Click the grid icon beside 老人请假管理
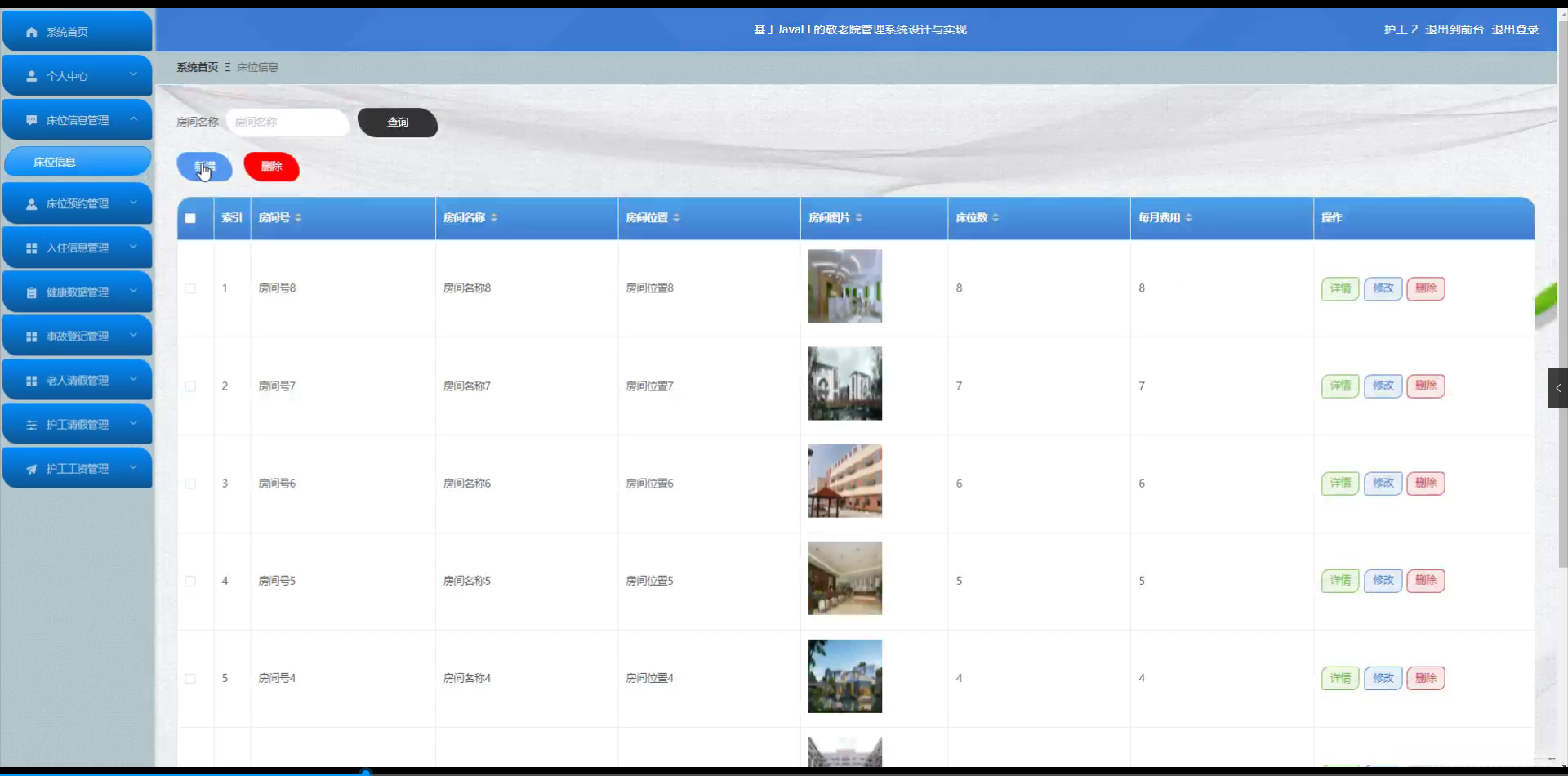The height and width of the screenshot is (776, 1568). pyautogui.click(x=32, y=380)
